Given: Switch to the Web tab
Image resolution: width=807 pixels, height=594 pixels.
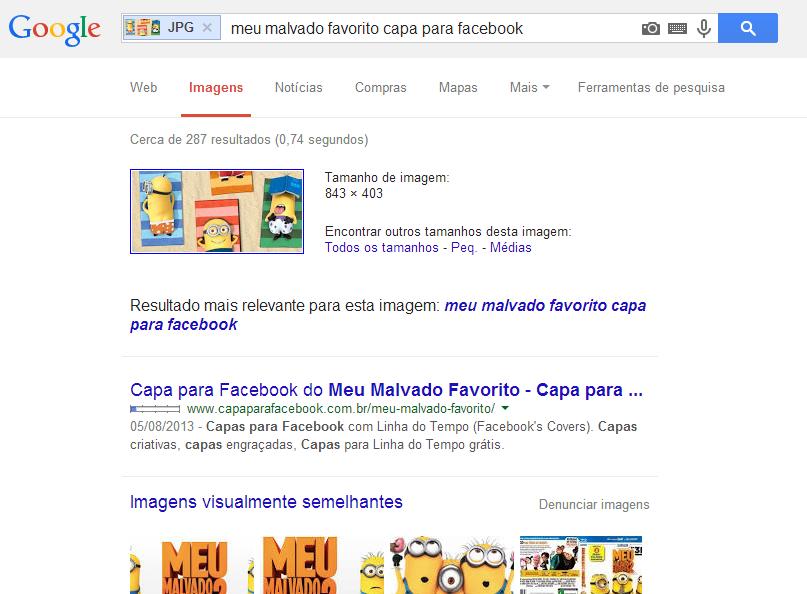Looking at the screenshot, I should pos(144,88).
